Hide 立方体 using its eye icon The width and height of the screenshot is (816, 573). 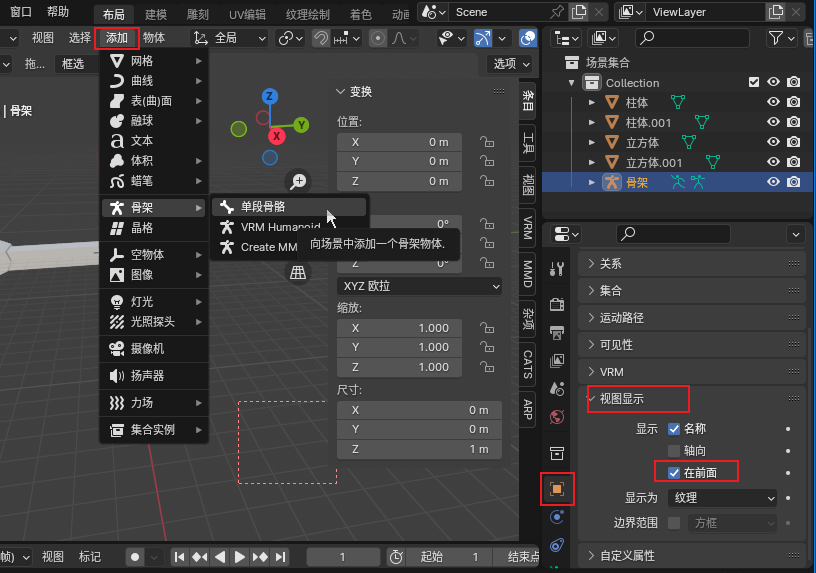pos(773,142)
